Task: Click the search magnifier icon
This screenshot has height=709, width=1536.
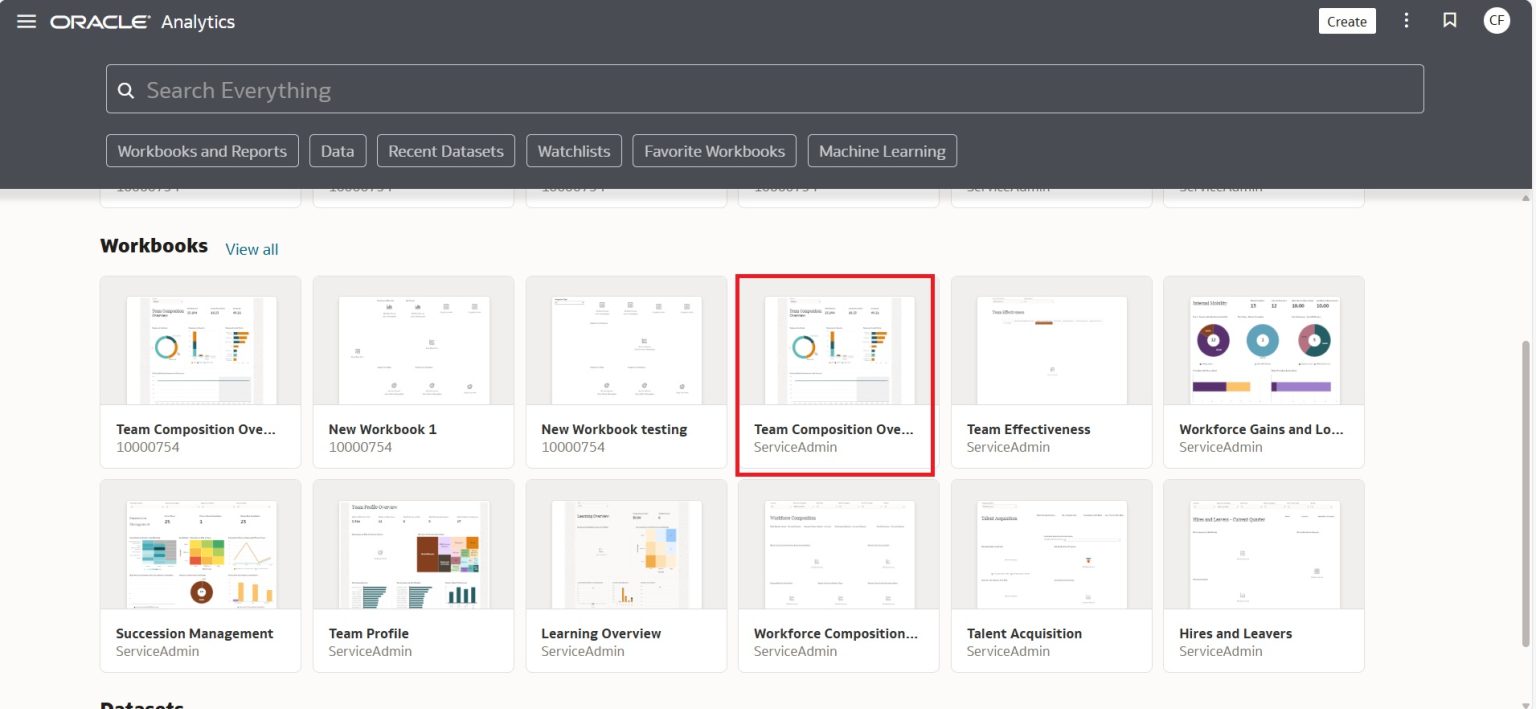Action: point(126,90)
